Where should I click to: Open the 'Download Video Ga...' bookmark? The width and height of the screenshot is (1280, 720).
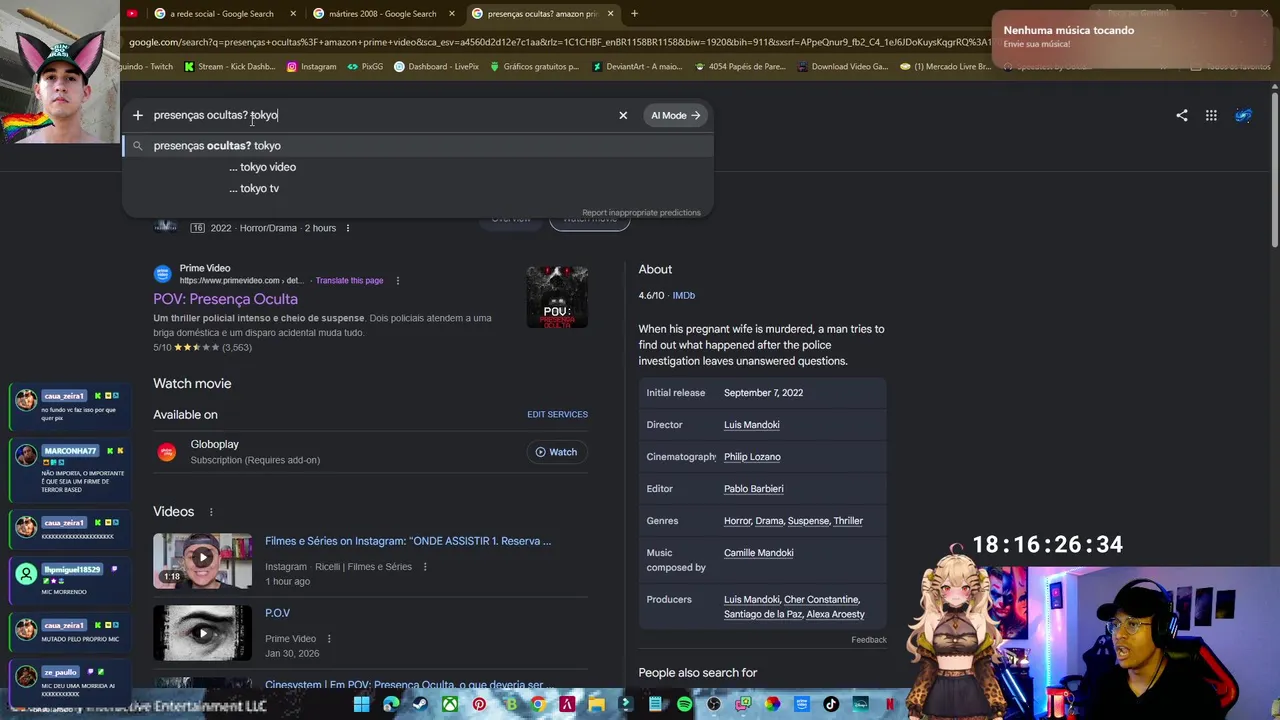coord(842,67)
